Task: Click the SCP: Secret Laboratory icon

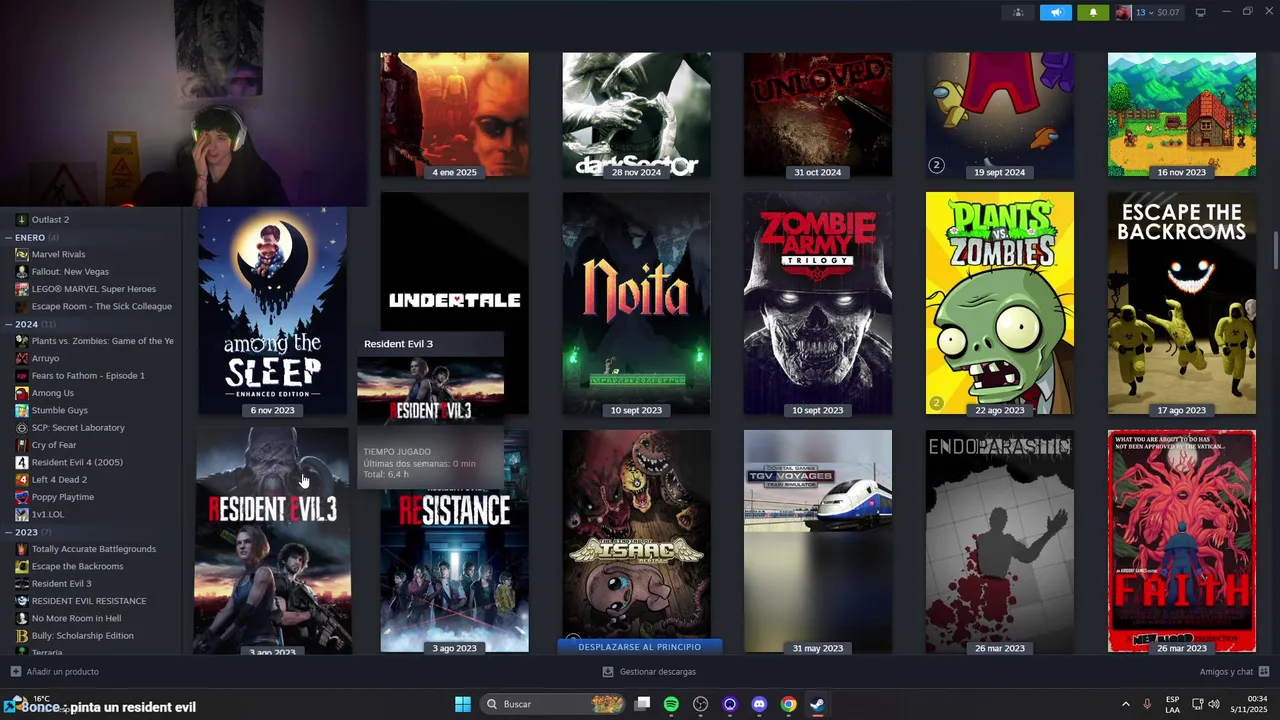Action: pyautogui.click(x=22, y=427)
